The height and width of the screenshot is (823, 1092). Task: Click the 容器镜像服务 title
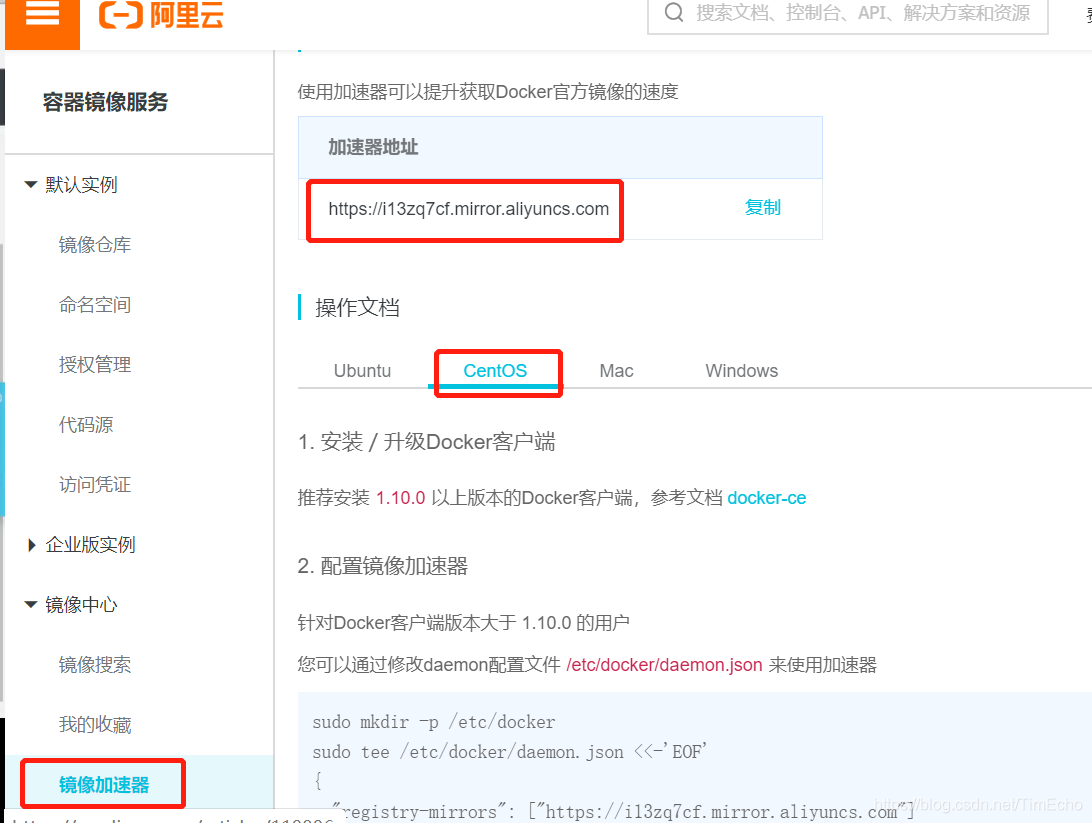pyautogui.click(x=105, y=102)
